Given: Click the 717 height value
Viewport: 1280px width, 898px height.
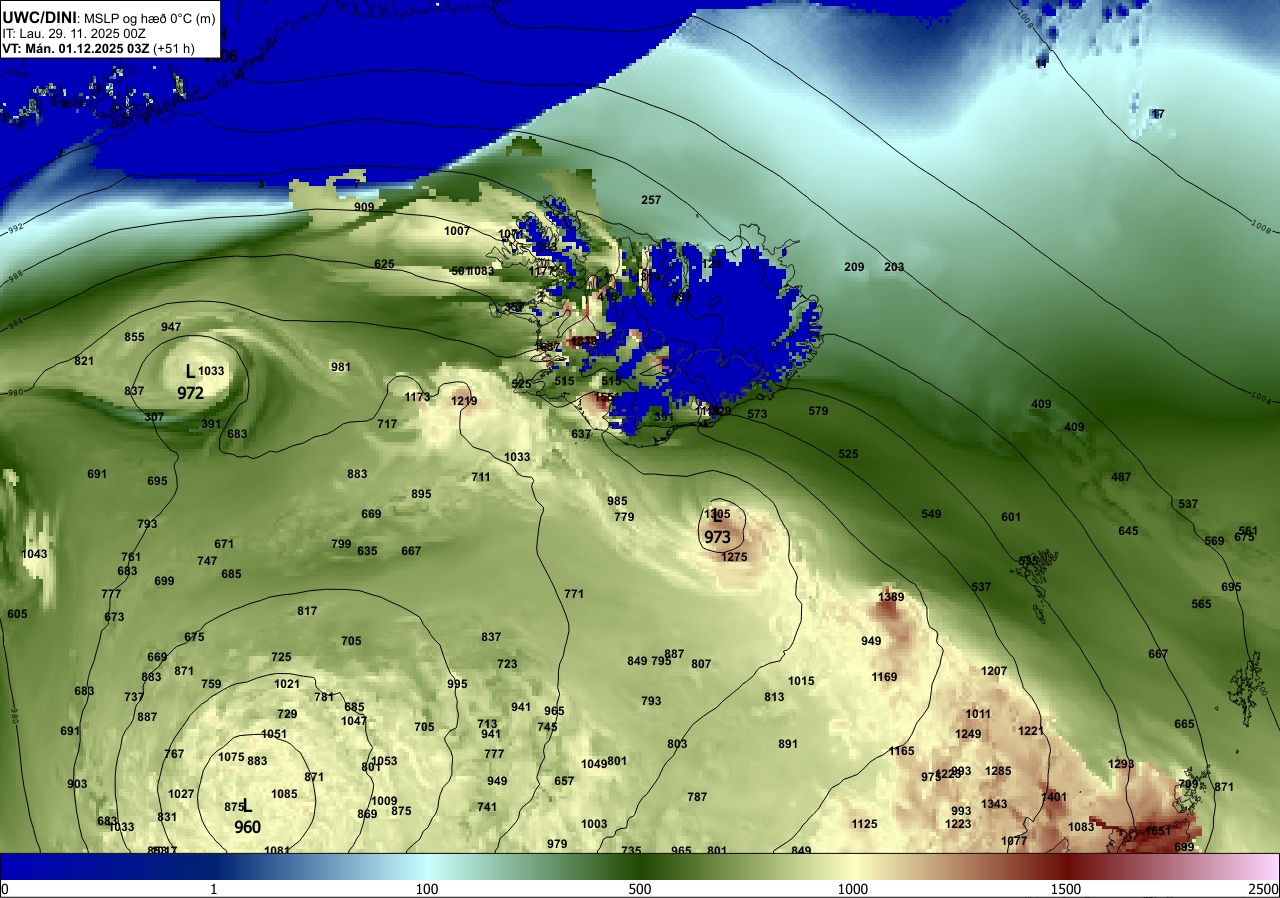Looking at the screenshot, I should (x=387, y=424).
